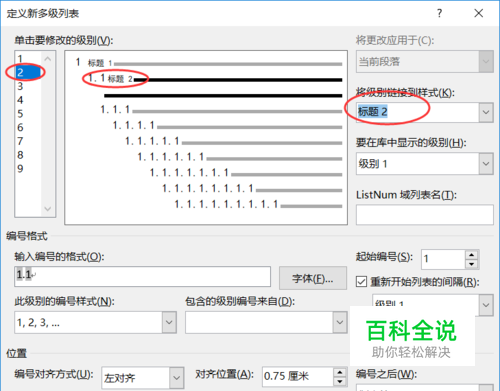Click the 1 标题 1 preview line

[x=209, y=63]
